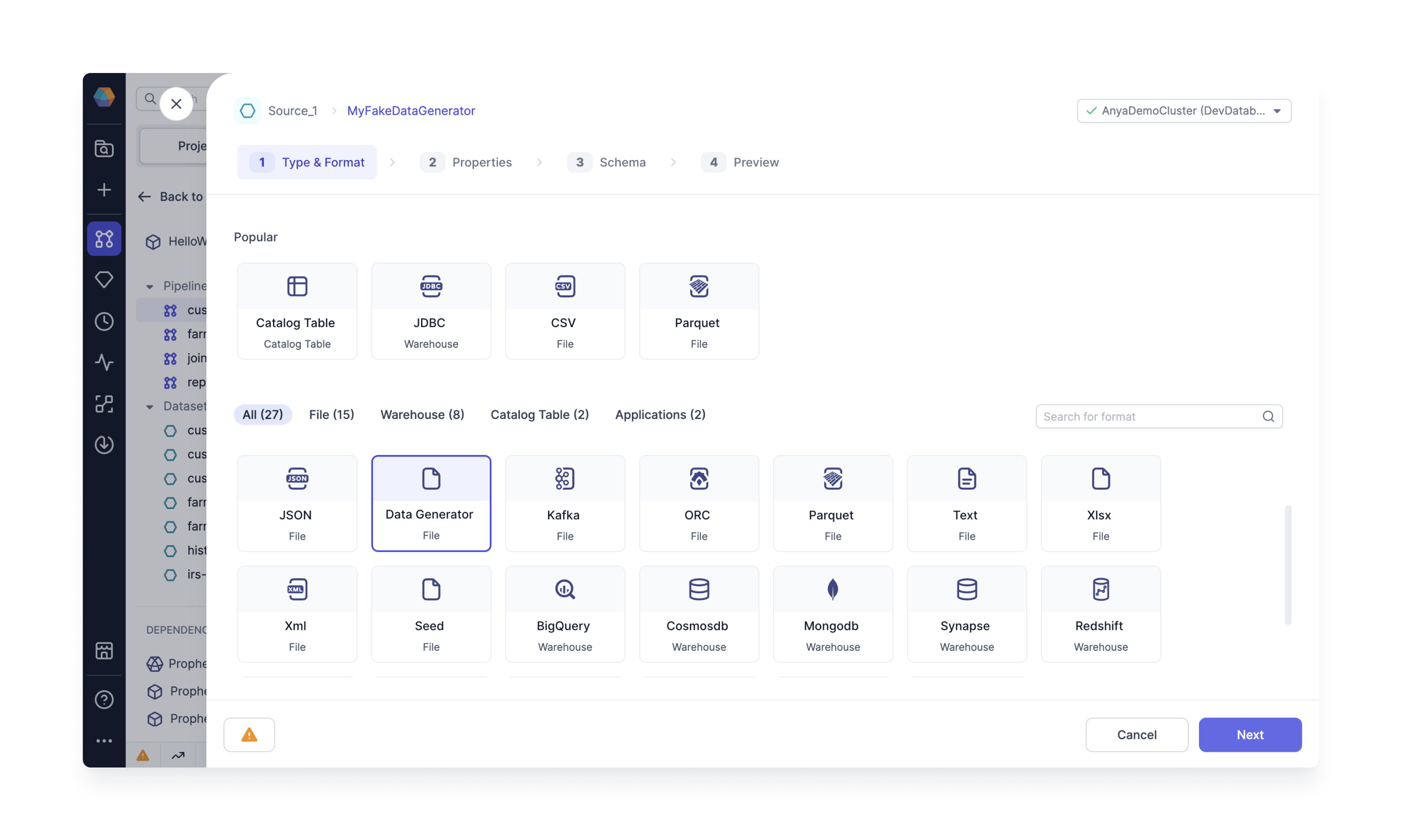Choose the Redshift Warehouse card

point(1100,614)
